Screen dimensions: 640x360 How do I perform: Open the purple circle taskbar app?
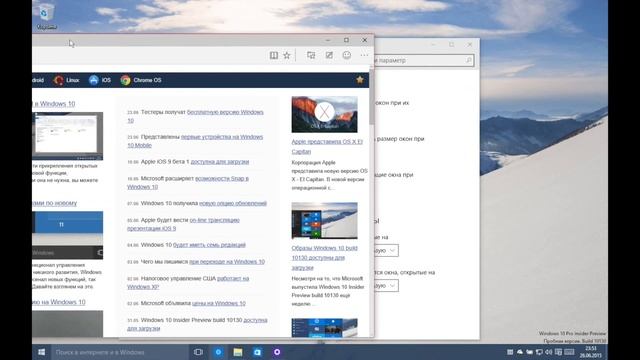coord(277,352)
